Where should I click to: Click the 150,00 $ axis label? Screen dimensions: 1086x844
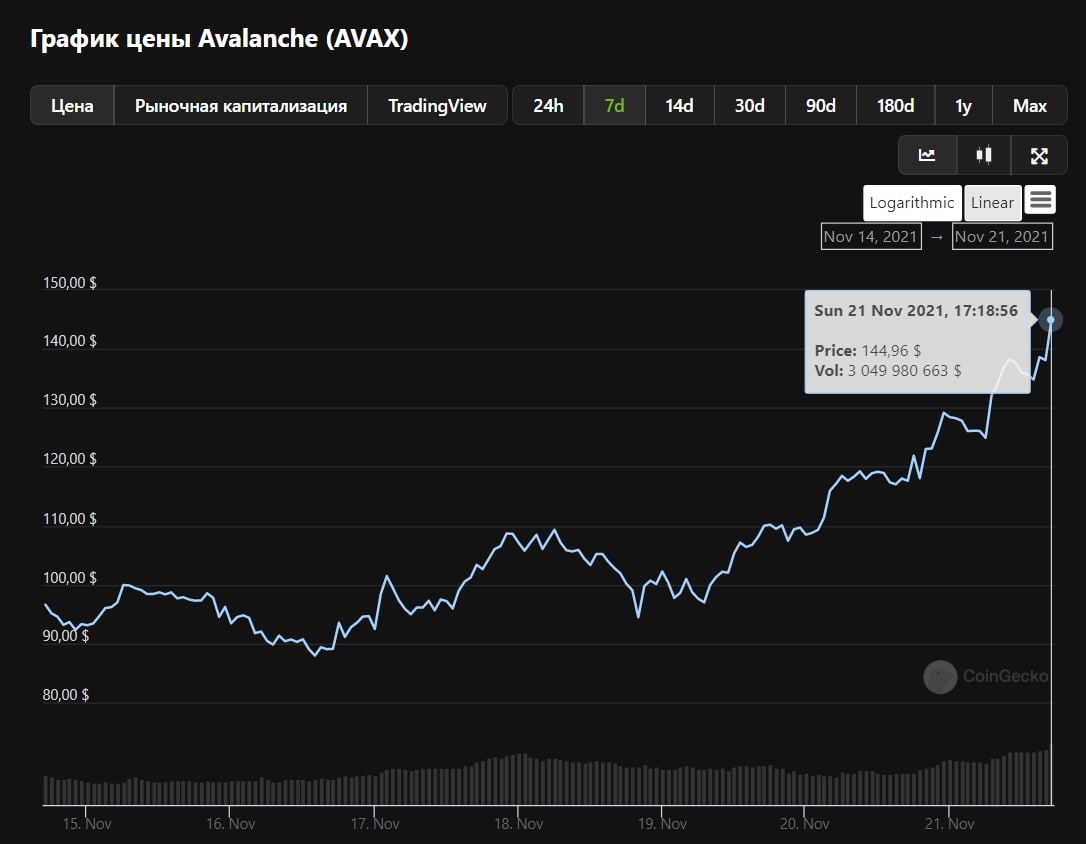69,282
